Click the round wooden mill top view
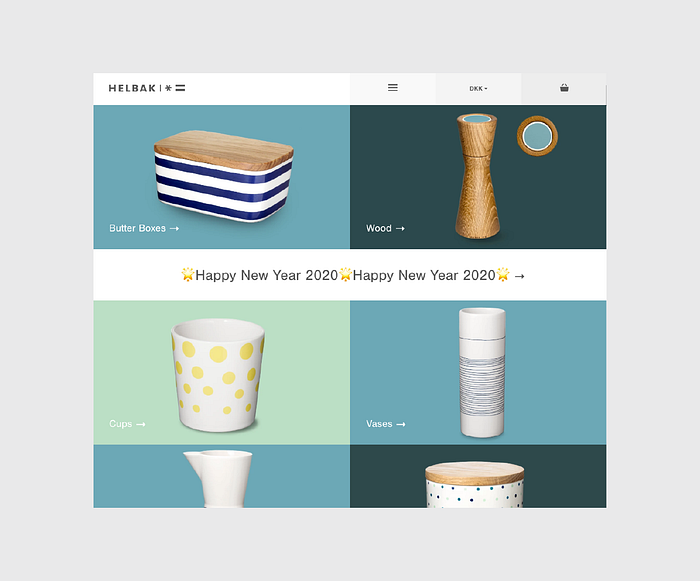Screen dimensions: 700x581 click(x=538, y=136)
